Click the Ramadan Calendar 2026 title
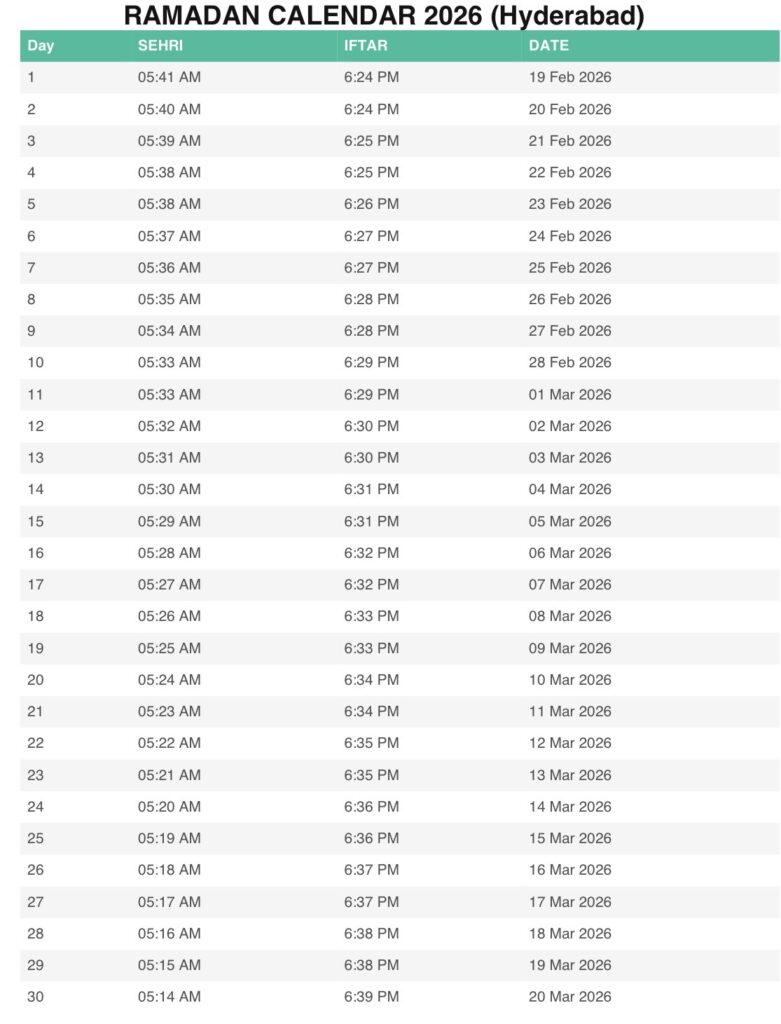Viewport: 781px width, 1024px height. click(x=384, y=16)
